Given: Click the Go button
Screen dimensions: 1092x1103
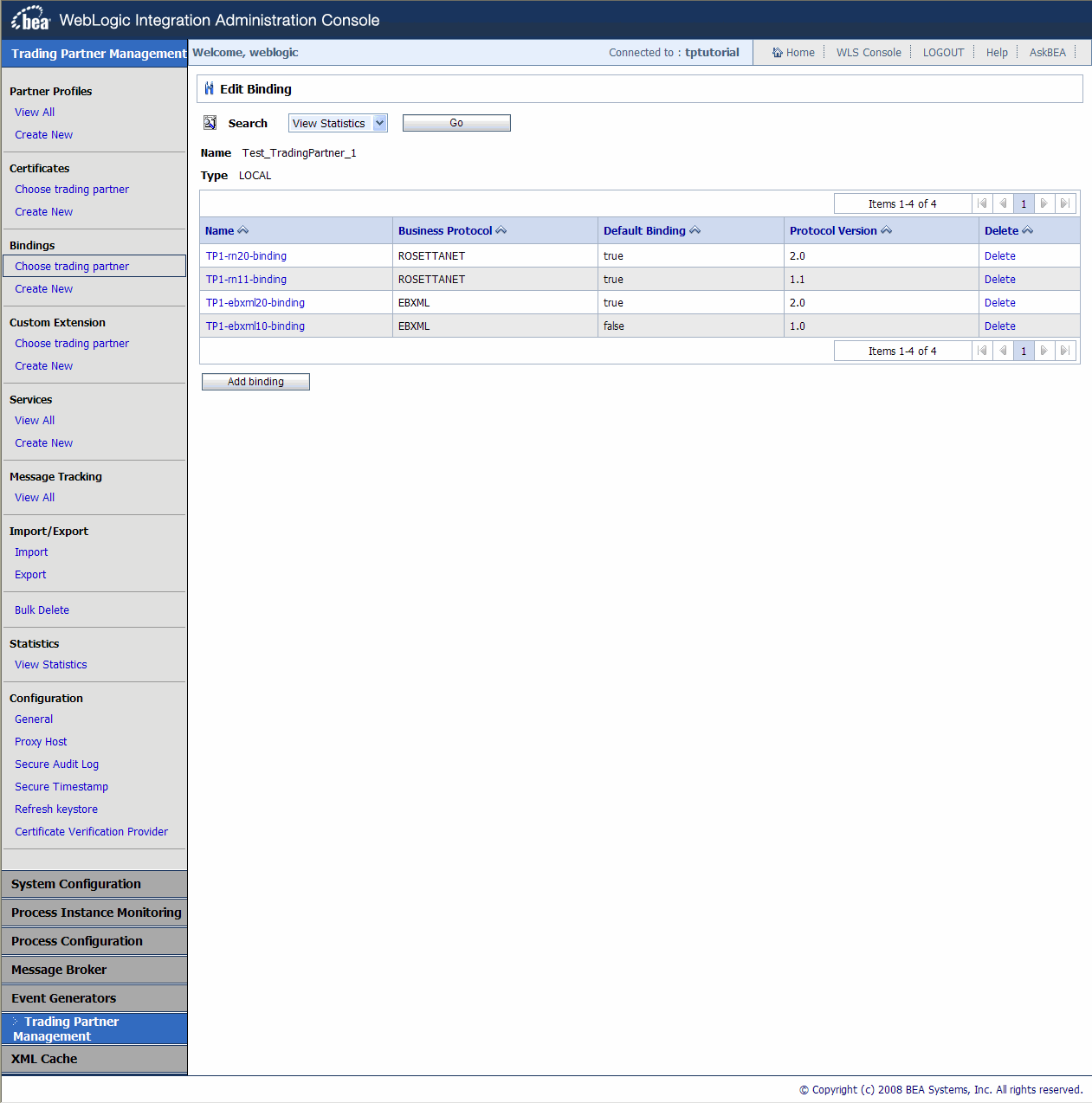Looking at the screenshot, I should coord(456,123).
